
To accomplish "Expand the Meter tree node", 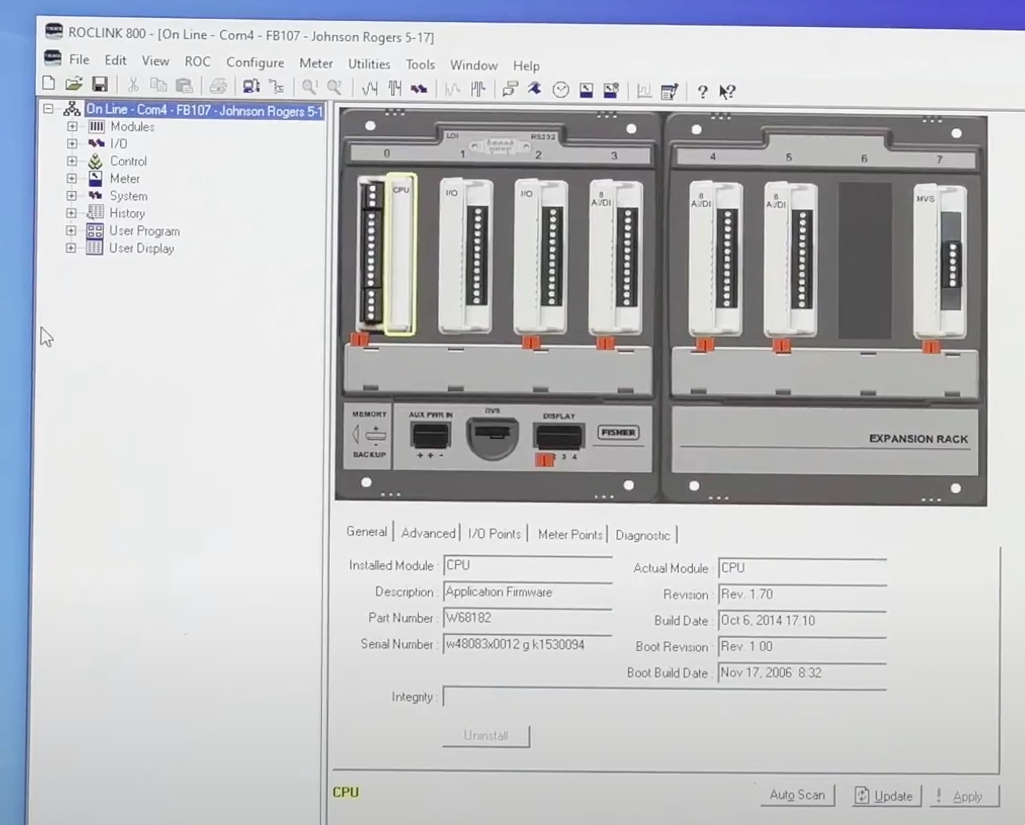I will click(72, 178).
